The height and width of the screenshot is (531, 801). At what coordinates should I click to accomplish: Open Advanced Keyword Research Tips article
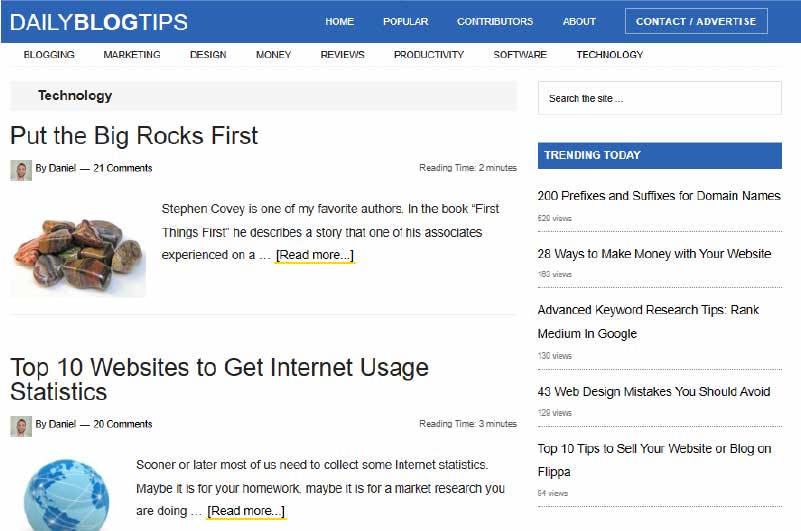point(648,321)
